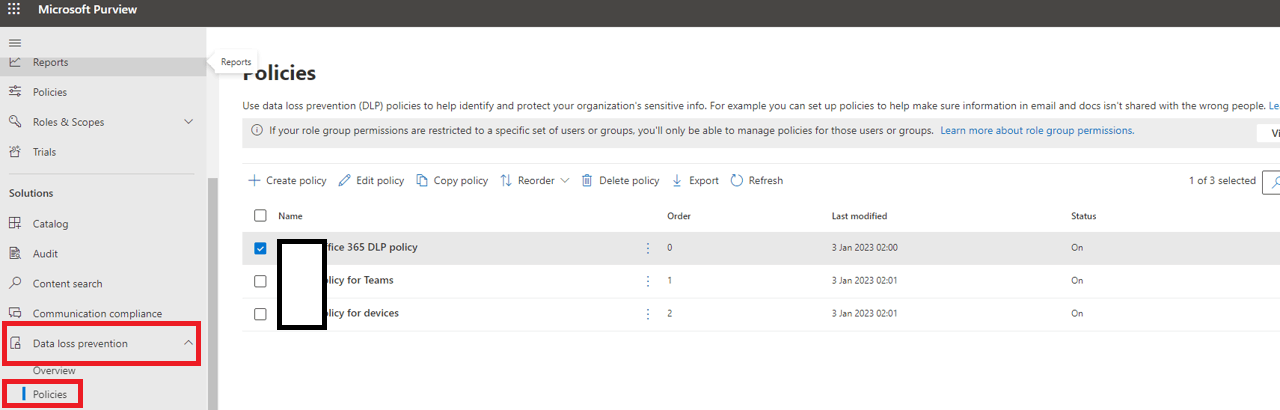Sort by Last modified column header
The height and width of the screenshot is (410, 1280).
point(859,216)
